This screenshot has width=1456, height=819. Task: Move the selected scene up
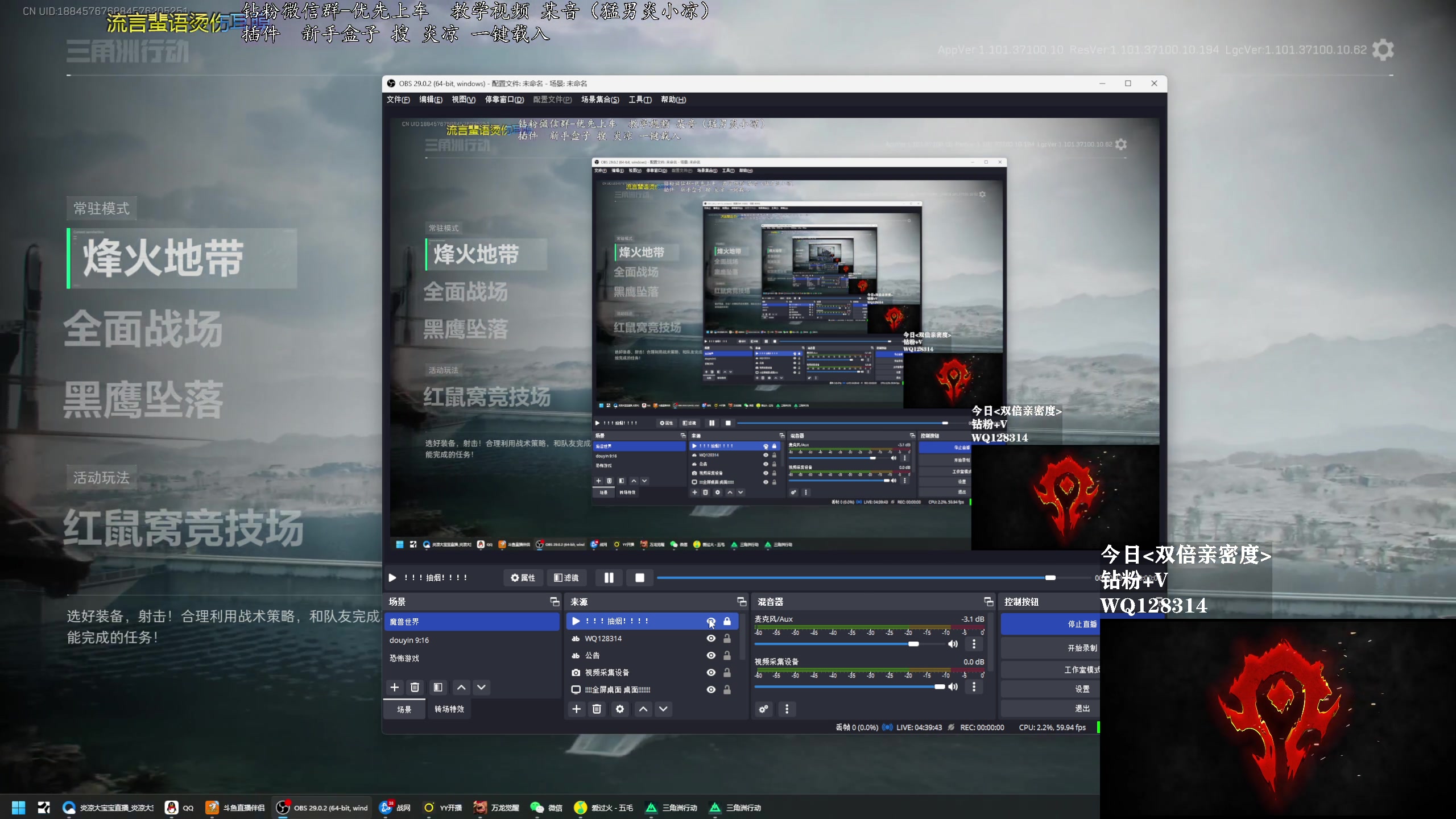461,687
